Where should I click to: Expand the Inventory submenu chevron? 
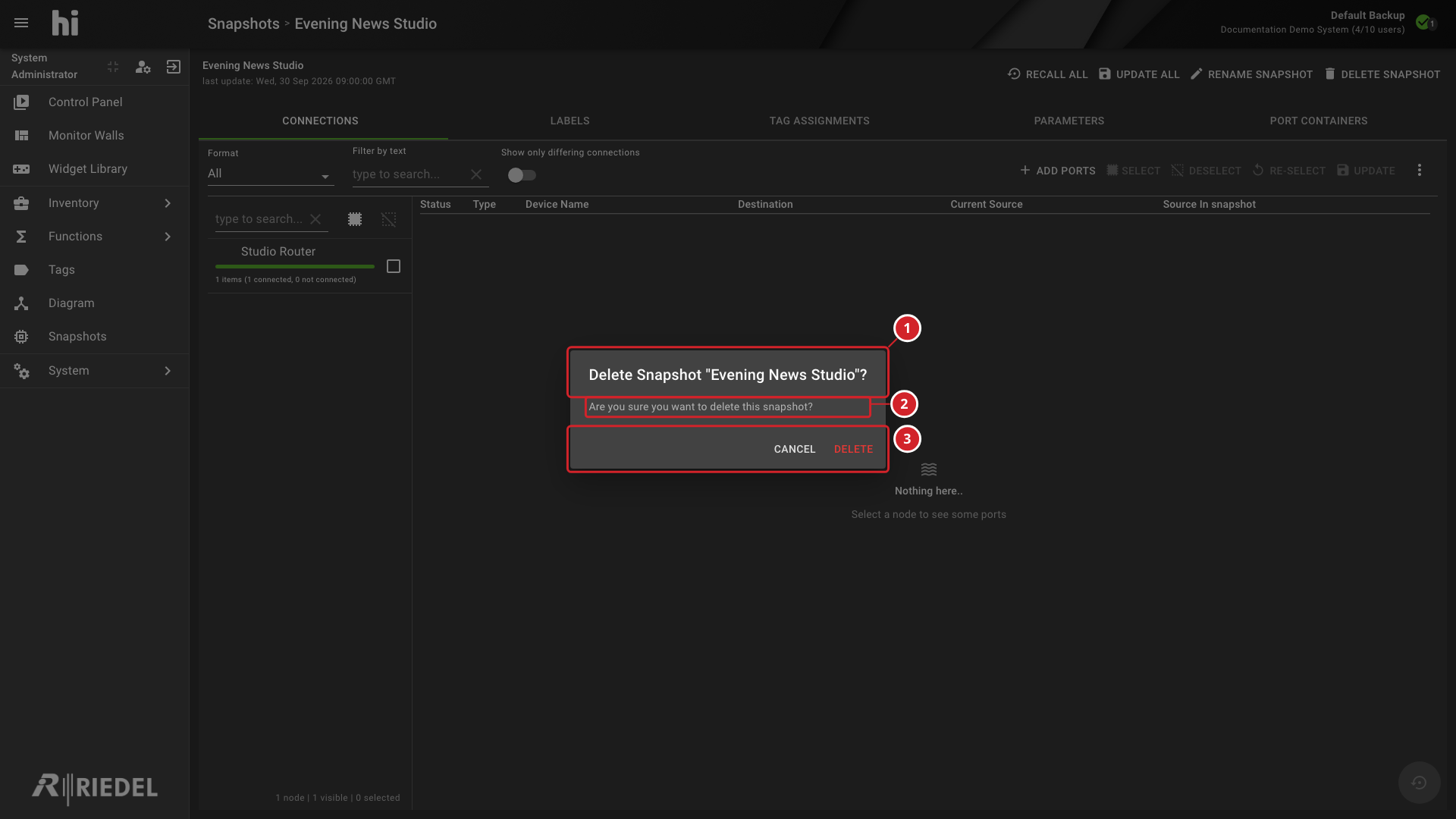[168, 202]
